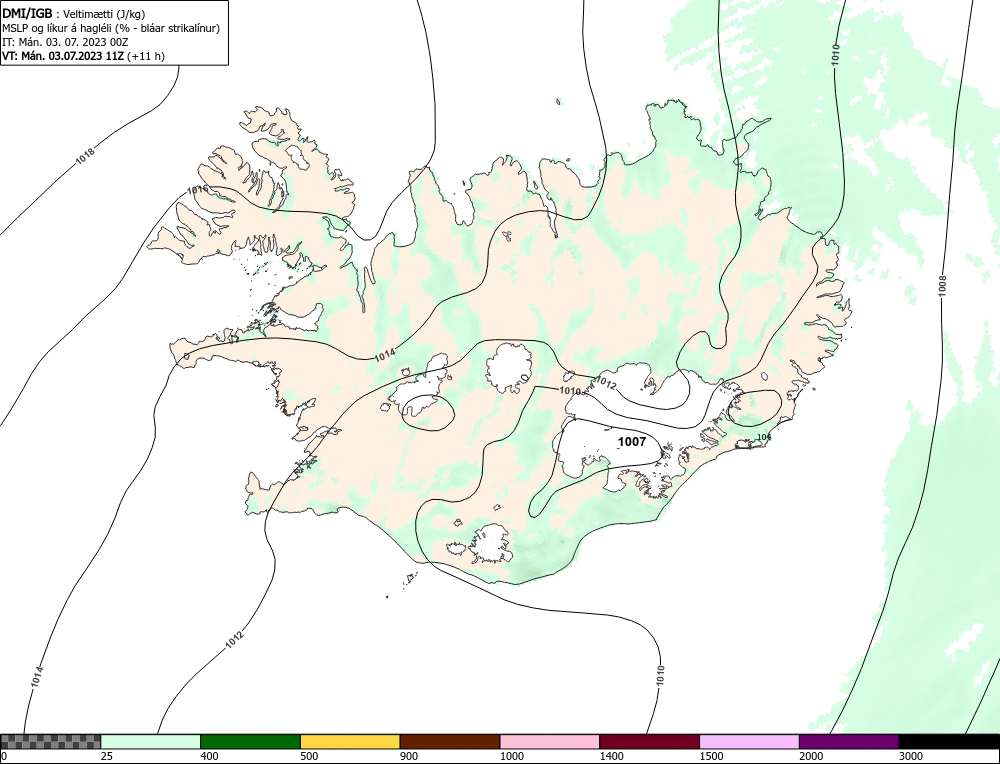This screenshot has width=1000, height=764.
Task: Click the '3000' value on the legend scale
Action: click(910, 756)
